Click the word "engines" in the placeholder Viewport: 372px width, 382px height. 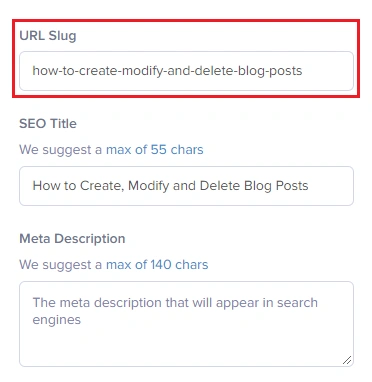coord(57,320)
